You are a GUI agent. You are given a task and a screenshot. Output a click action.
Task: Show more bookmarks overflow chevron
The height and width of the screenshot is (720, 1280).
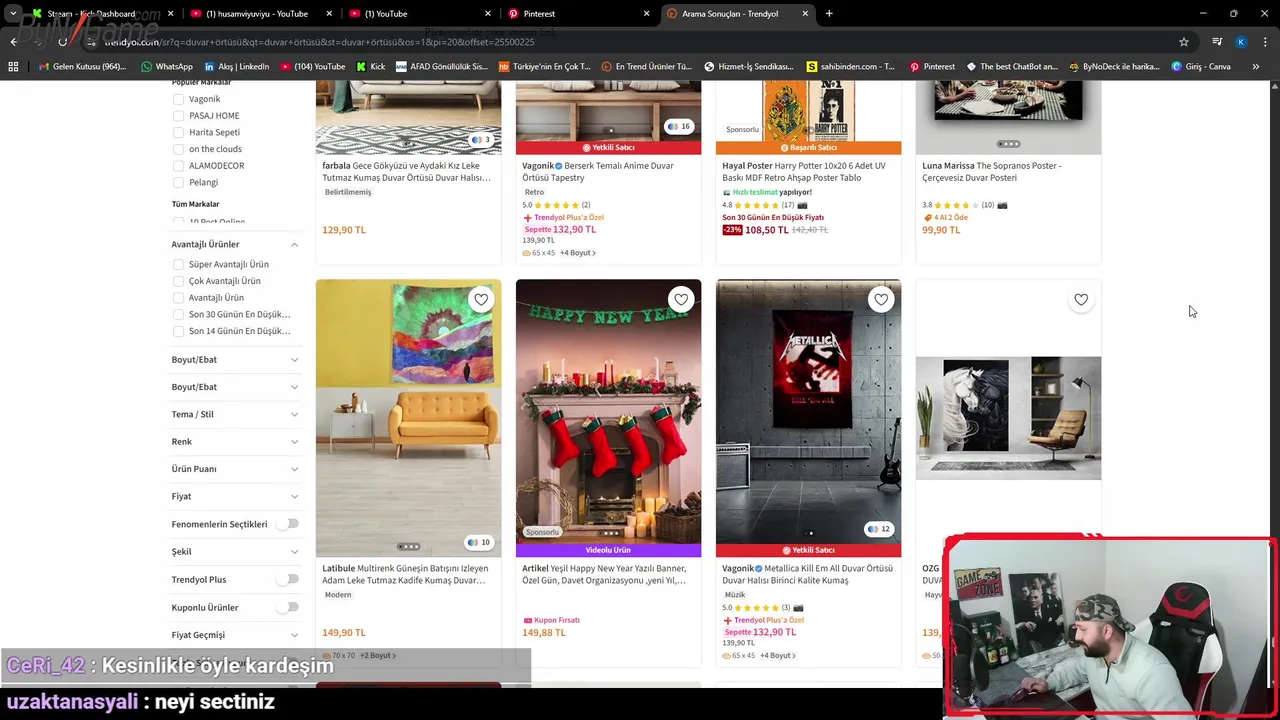(1256, 67)
